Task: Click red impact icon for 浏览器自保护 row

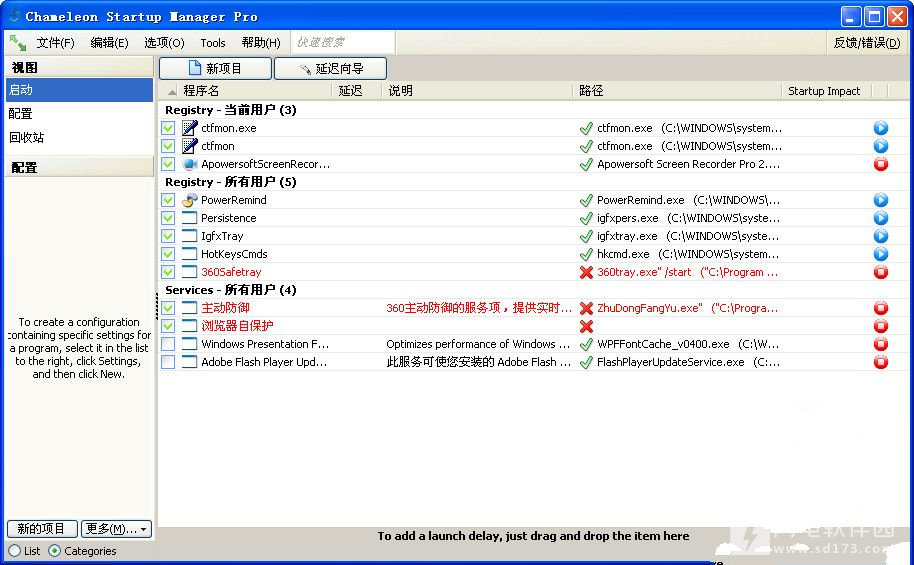Action: tap(880, 326)
